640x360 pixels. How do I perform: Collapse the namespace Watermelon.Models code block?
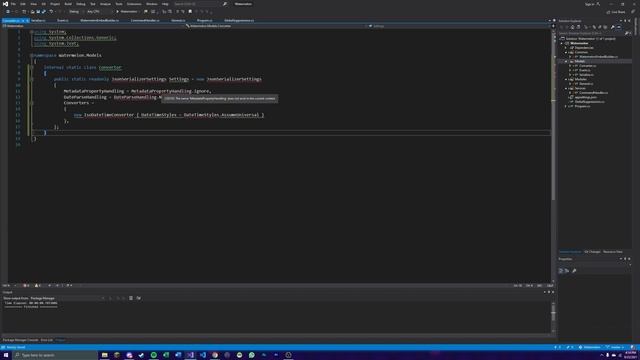[31, 55]
